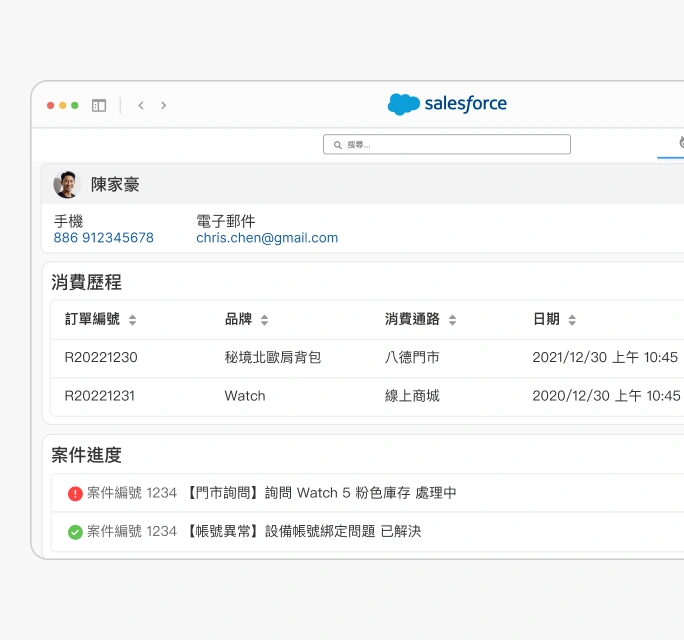Screen dimensions: 684x640
Task: Click the green maximize window dot
Action: 75,106
